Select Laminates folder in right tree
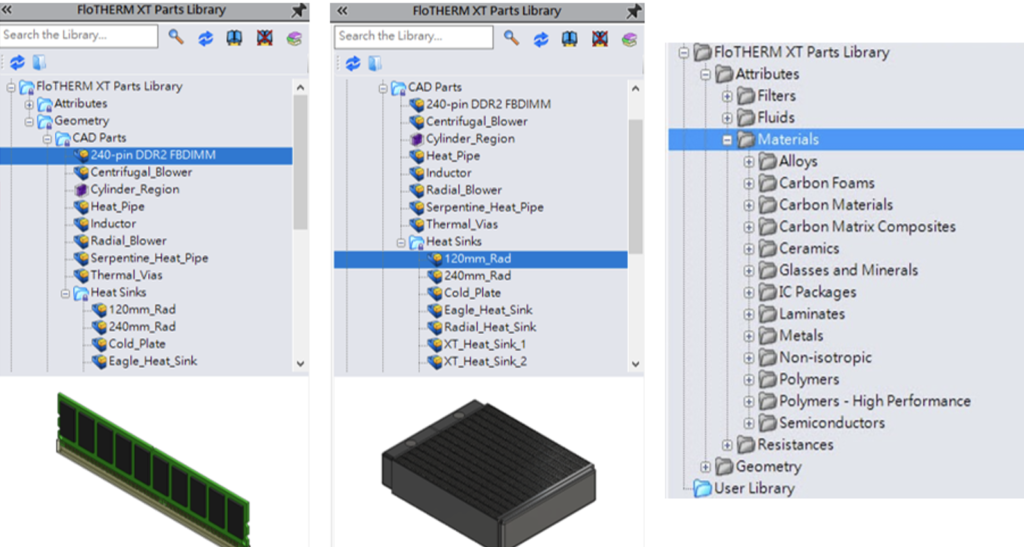 coord(812,314)
